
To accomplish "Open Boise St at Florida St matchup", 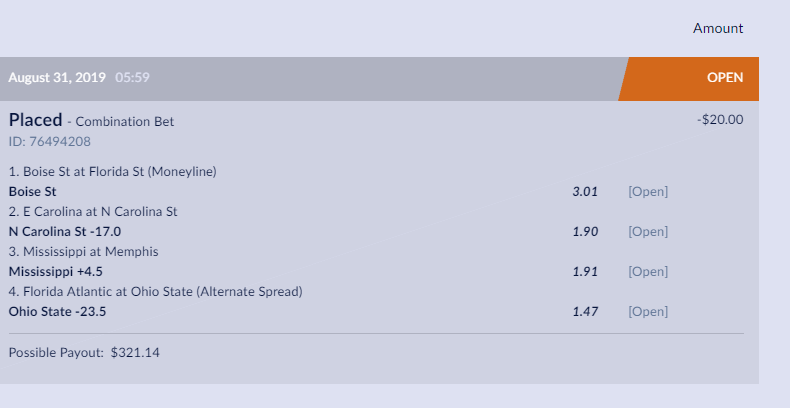I will [112, 172].
